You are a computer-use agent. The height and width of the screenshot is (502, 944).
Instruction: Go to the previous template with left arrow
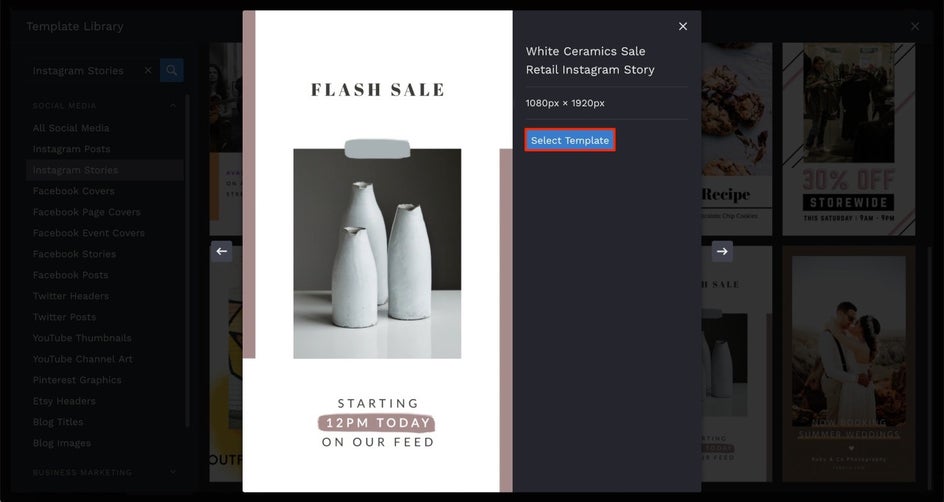(221, 251)
